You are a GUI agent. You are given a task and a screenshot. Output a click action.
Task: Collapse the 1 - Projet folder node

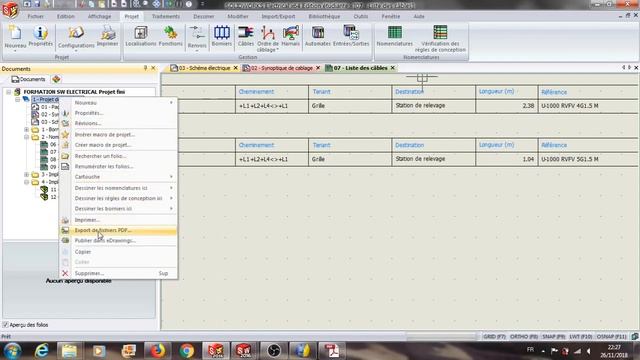click(18, 99)
